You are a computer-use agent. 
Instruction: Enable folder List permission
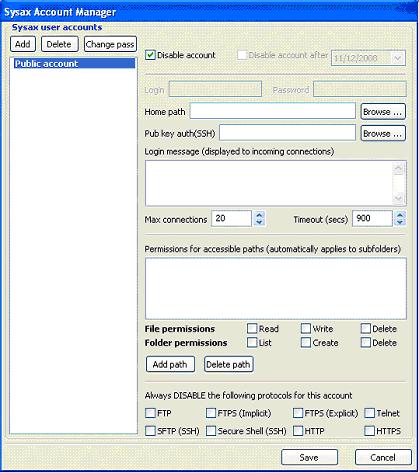252,342
